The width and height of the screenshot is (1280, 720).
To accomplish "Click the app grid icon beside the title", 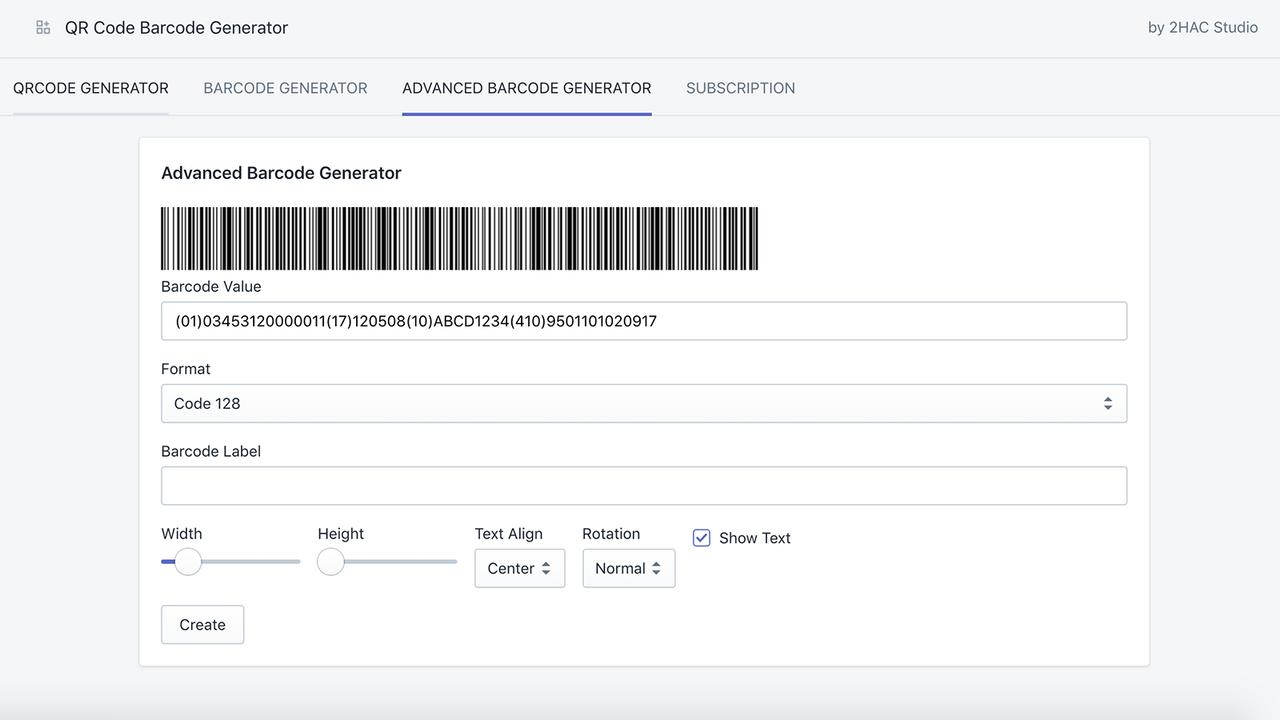I will (x=43, y=28).
